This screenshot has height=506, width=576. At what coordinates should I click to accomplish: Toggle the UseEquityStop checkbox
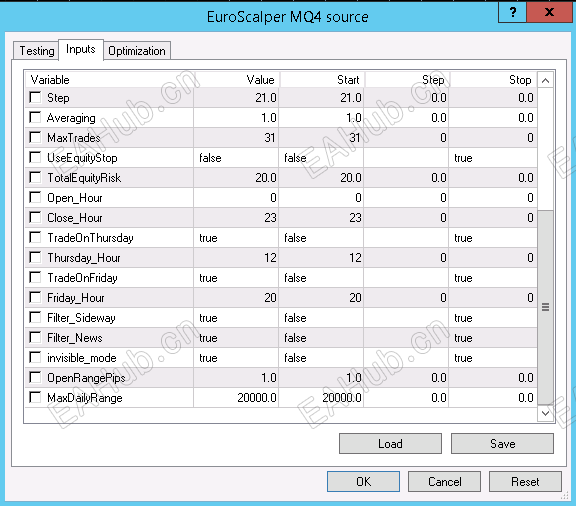[35, 158]
